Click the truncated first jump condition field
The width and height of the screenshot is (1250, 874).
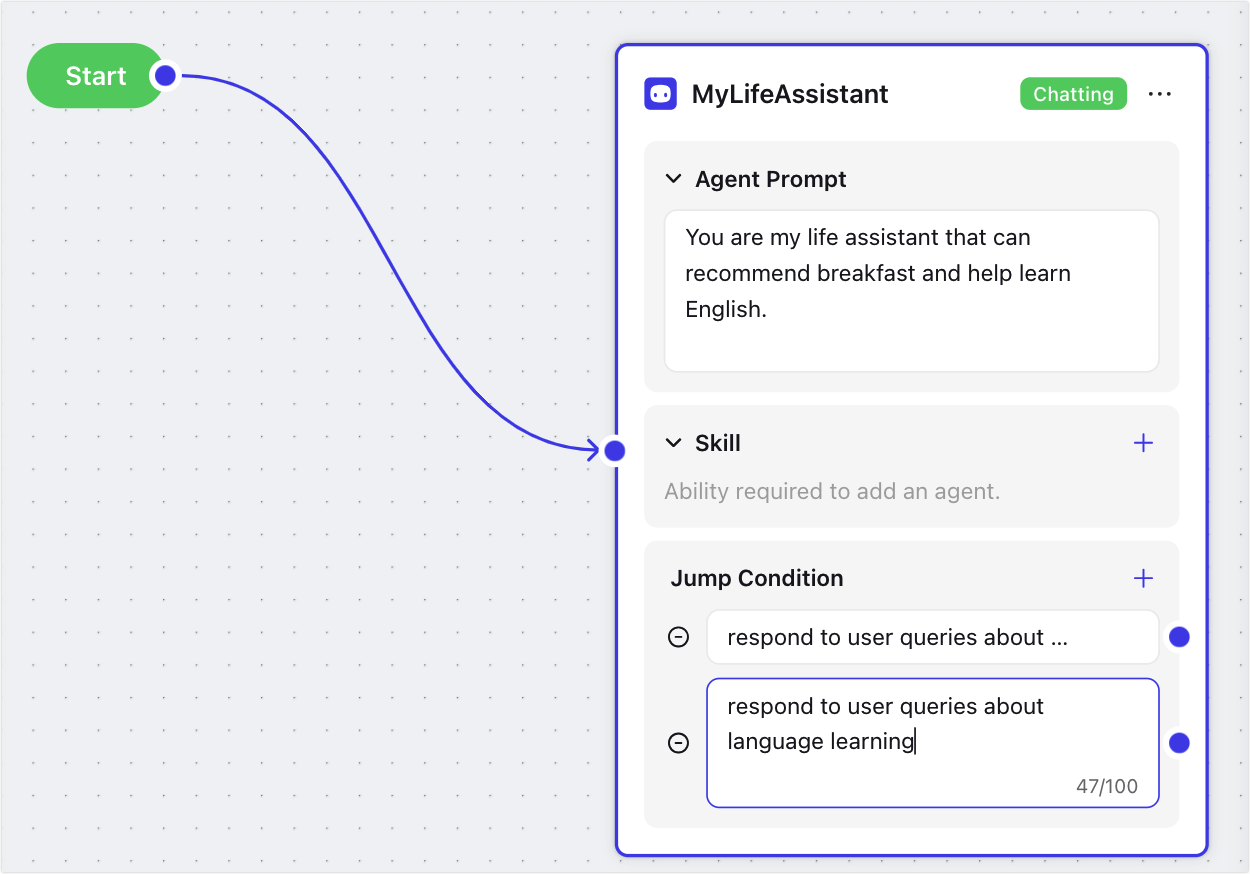coord(932,638)
